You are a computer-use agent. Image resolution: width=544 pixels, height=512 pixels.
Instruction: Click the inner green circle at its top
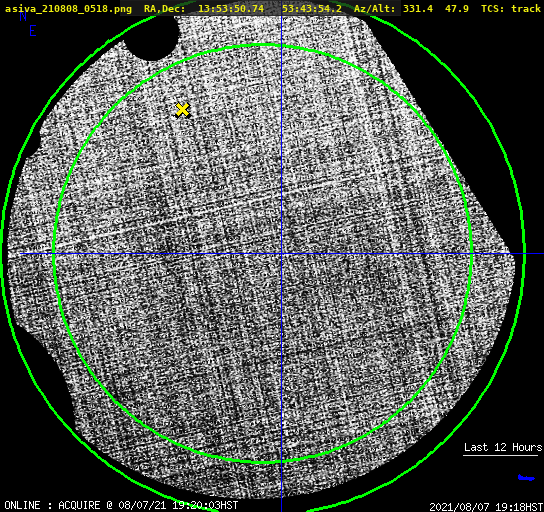click(x=263, y=45)
